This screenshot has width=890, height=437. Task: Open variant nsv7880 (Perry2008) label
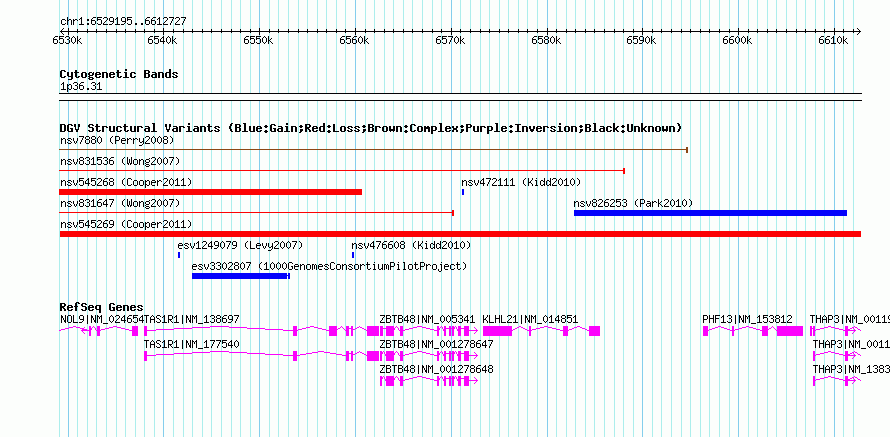coord(117,140)
